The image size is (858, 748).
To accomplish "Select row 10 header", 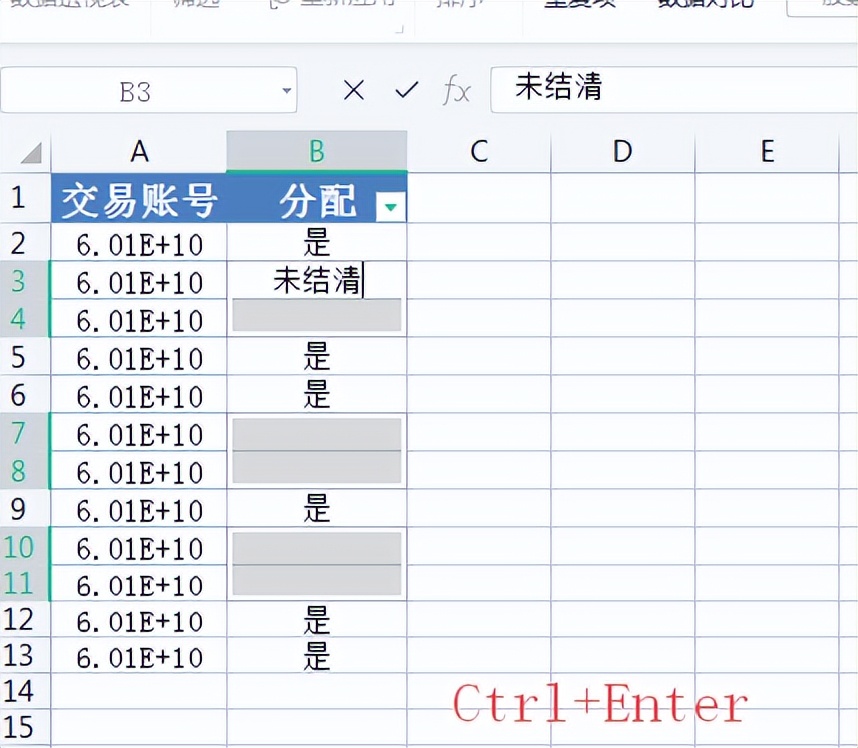I will pyautogui.click(x=25, y=546).
